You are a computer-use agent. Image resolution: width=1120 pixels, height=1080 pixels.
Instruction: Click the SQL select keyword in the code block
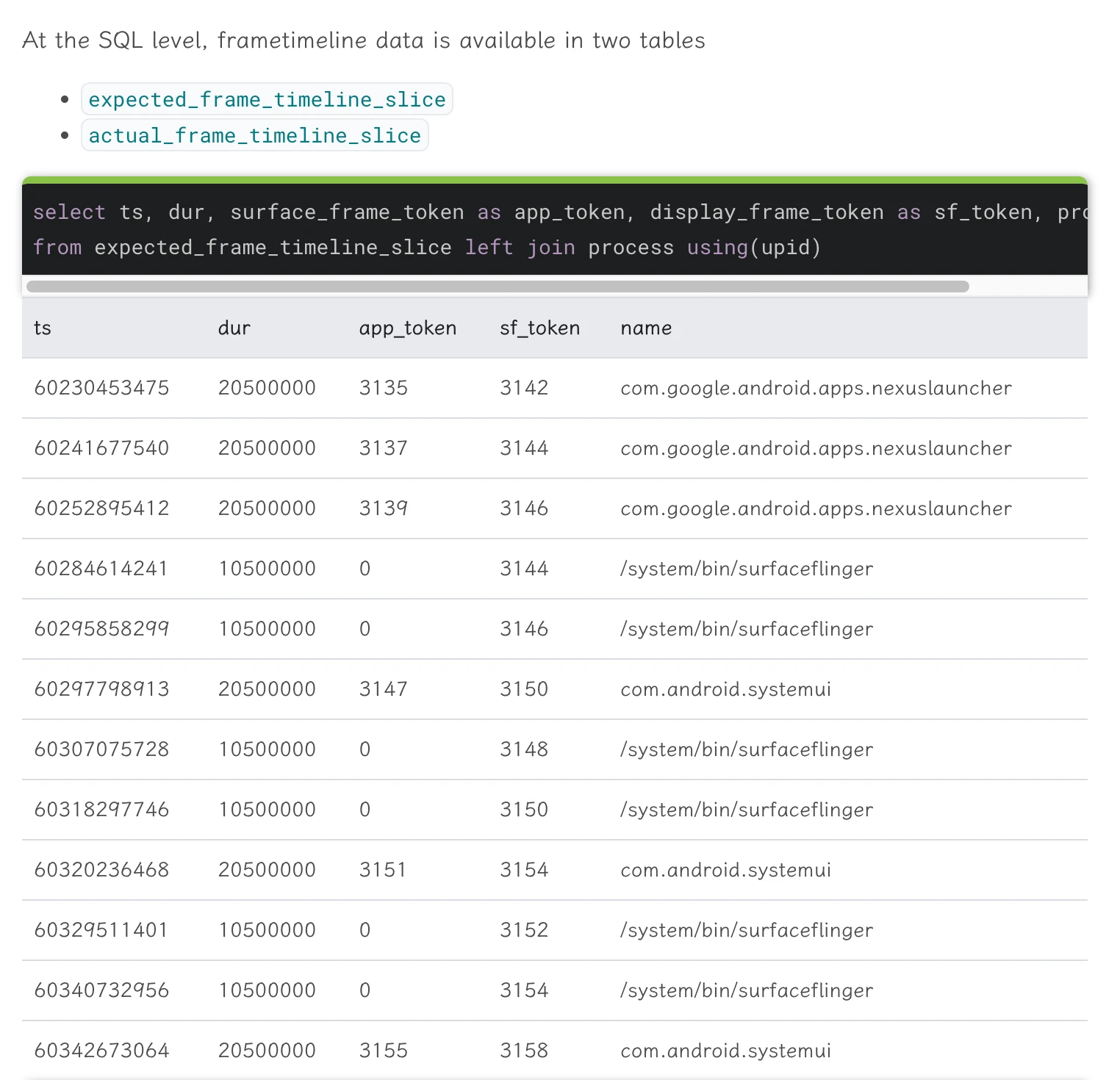point(69,212)
